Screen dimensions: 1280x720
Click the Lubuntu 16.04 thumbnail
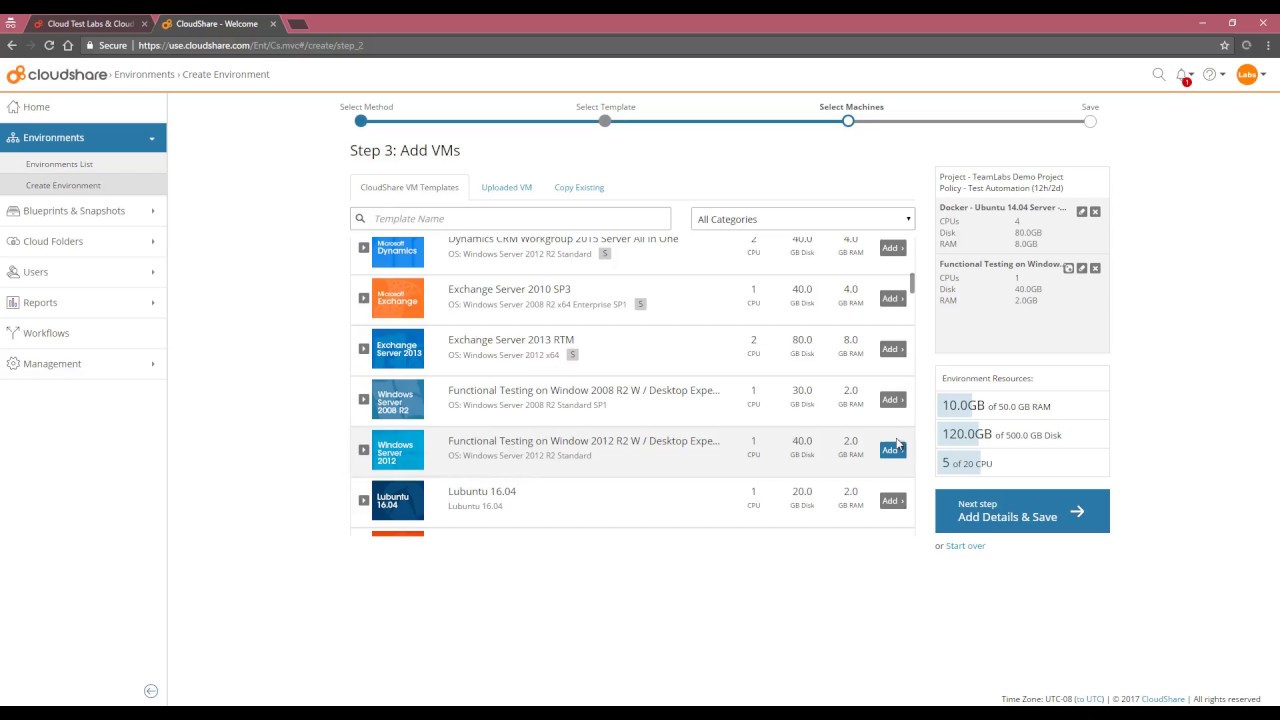pyautogui.click(x=398, y=501)
